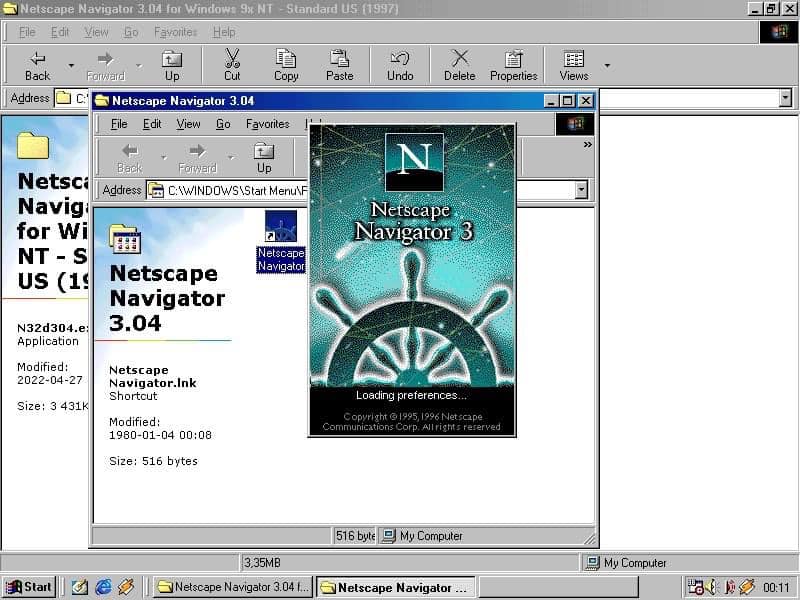This screenshot has width=800, height=600.
Task: Expand the toolbar overflow chevron in front window
Action: click(x=587, y=145)
